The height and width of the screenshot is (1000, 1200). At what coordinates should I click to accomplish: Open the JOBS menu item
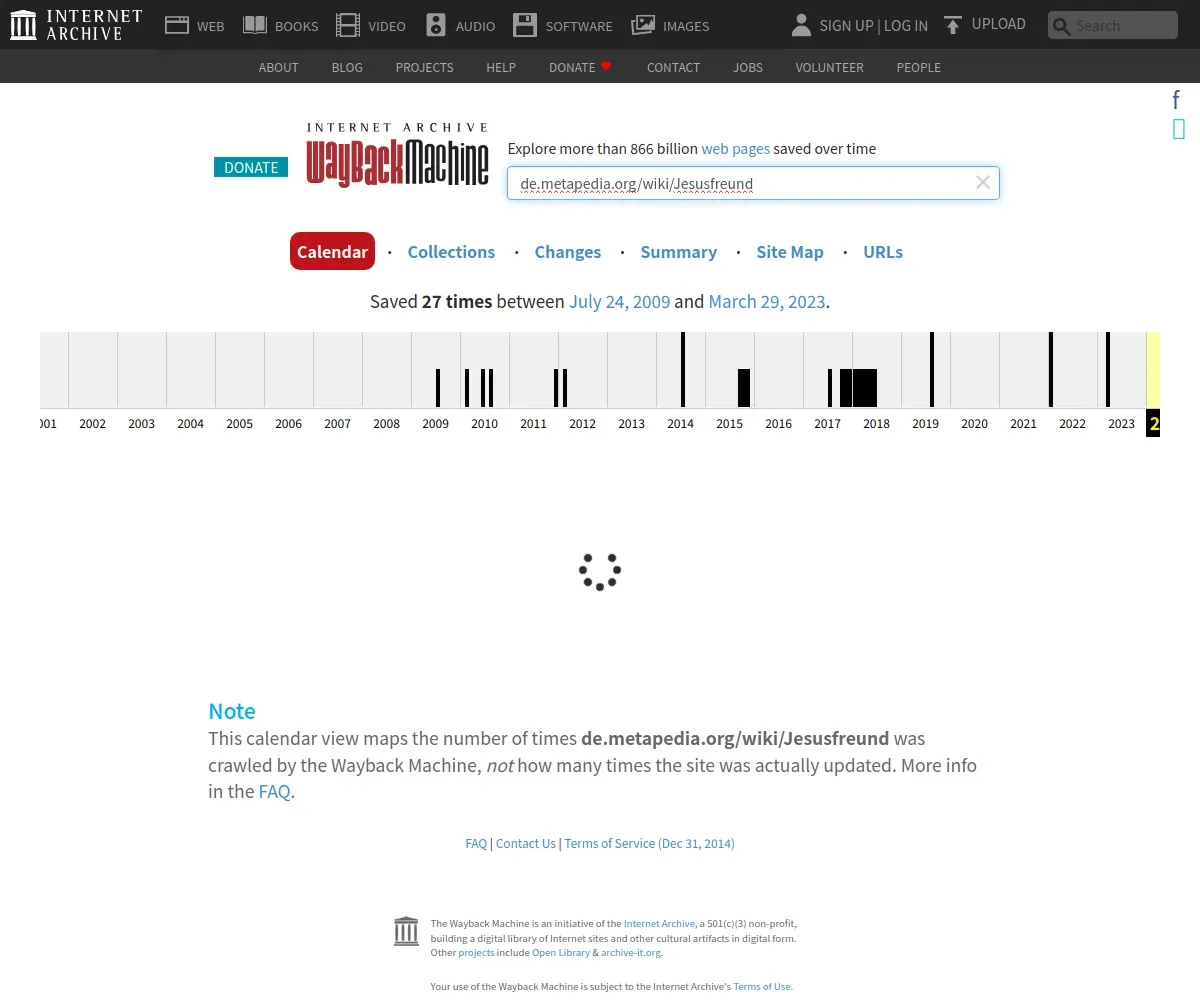tap(748, 67)
